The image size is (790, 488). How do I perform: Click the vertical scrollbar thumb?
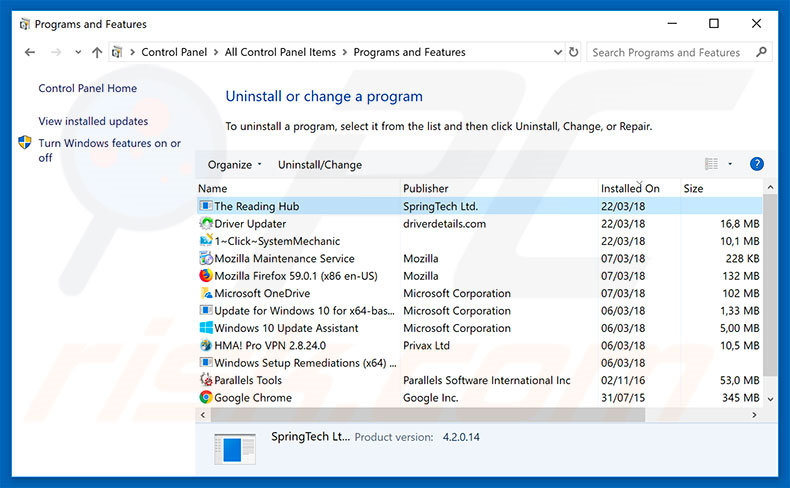coord(770,285)
